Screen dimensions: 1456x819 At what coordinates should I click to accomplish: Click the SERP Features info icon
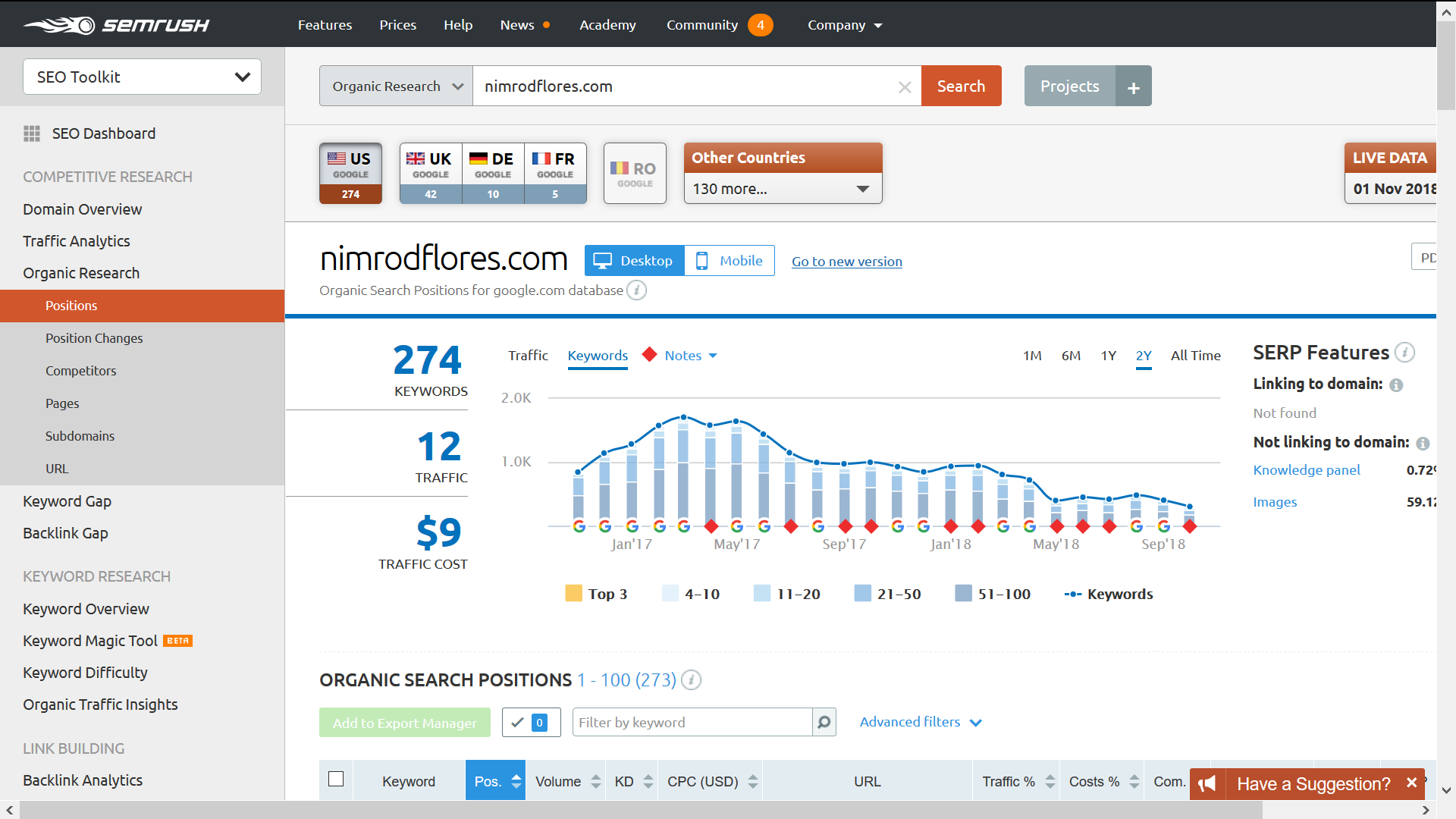pyautogui.click(x=1405, y=353)
